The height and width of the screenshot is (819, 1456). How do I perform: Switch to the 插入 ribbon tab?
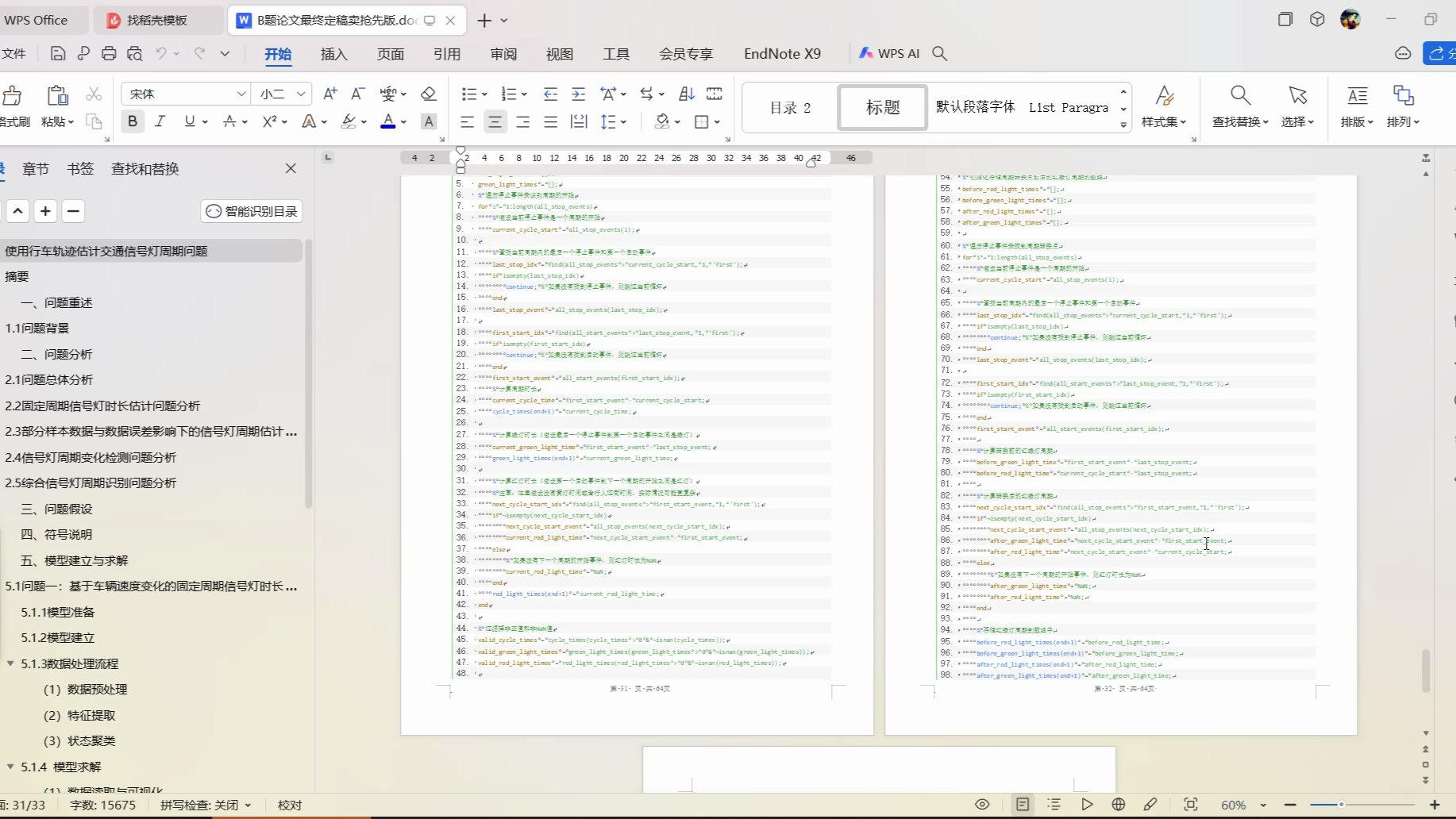[x=333, y=53]
